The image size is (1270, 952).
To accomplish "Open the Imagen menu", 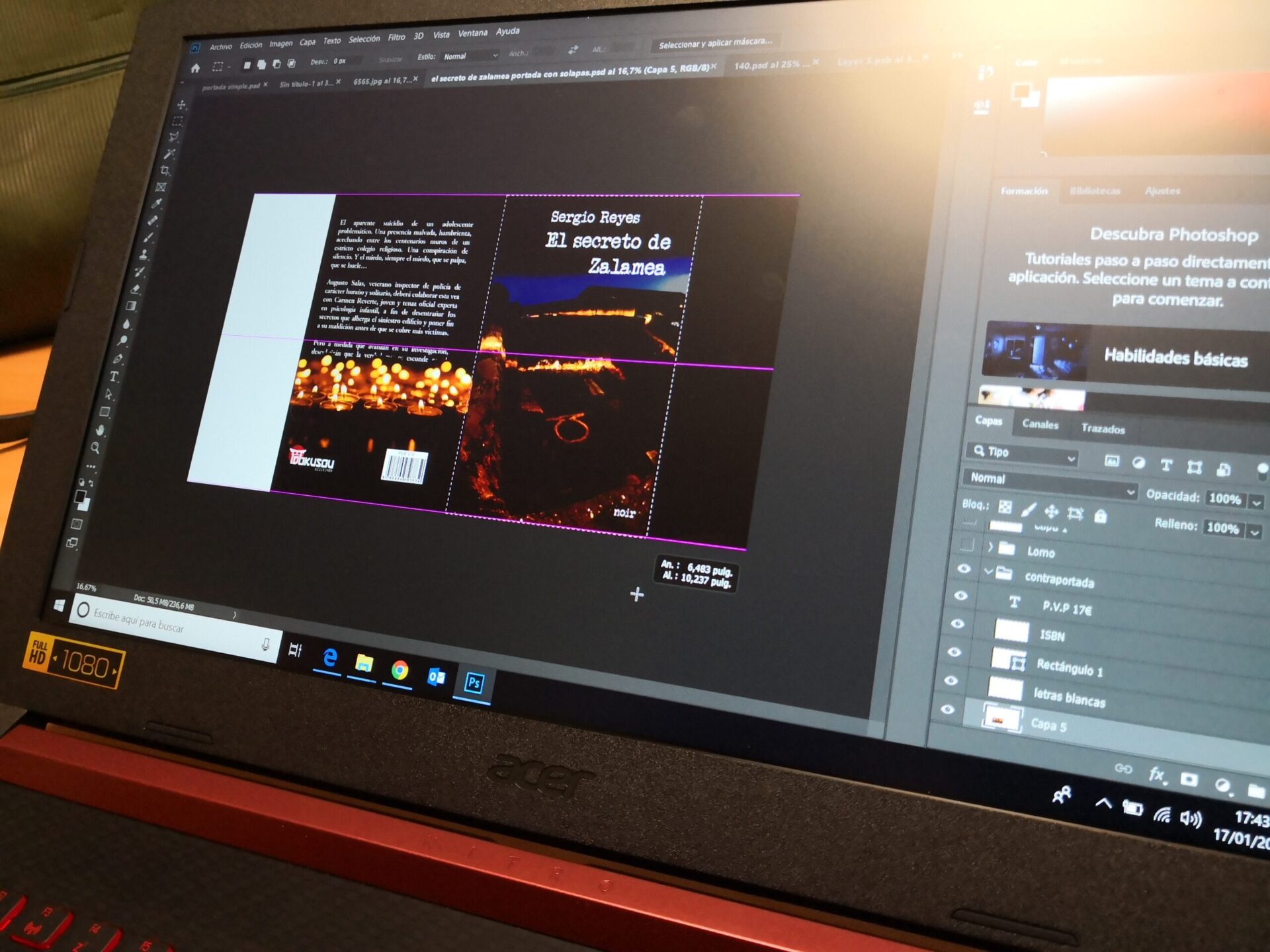I will 281,44.
